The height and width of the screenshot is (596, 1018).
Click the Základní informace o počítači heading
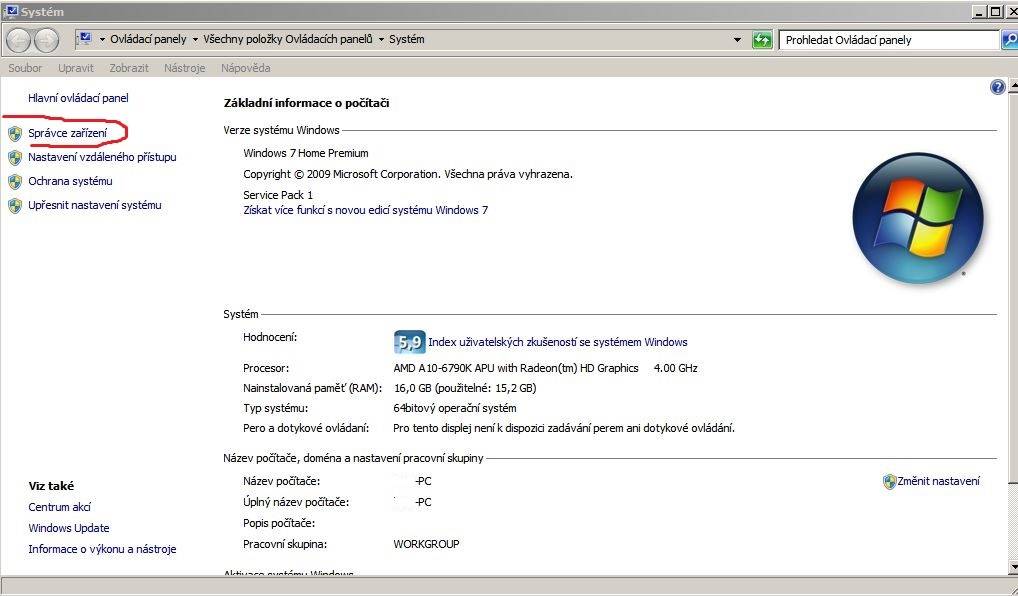306,103
